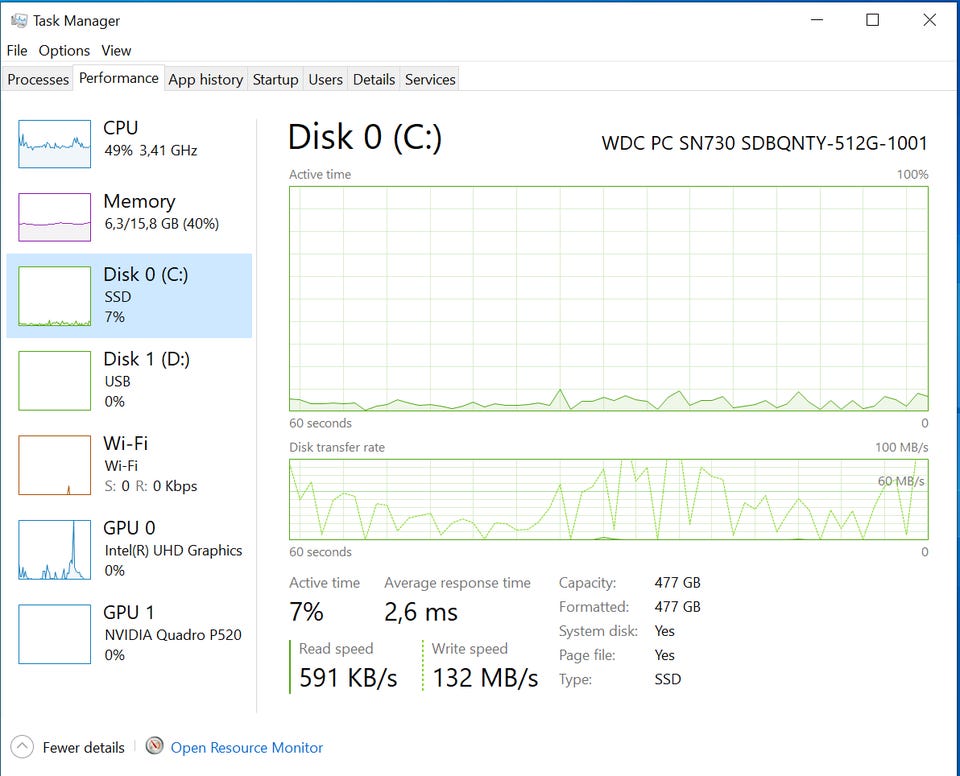The width and height of the screenshot is (960, 776).
Task: Select the GPU 0 graph thumbnail
Action: [x=54, y=549]
